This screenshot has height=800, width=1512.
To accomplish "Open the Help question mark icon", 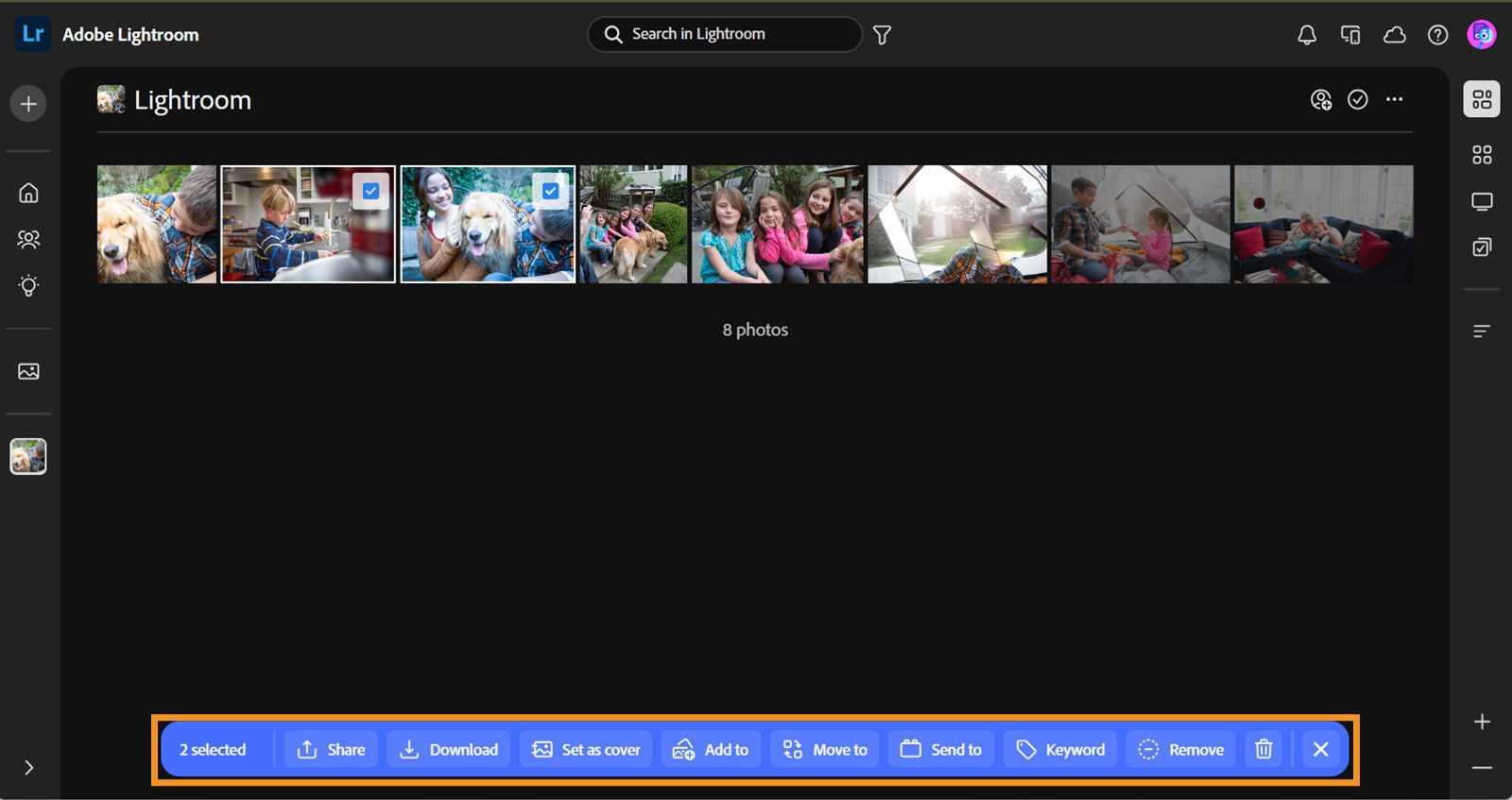I will tap(1437, 35).
